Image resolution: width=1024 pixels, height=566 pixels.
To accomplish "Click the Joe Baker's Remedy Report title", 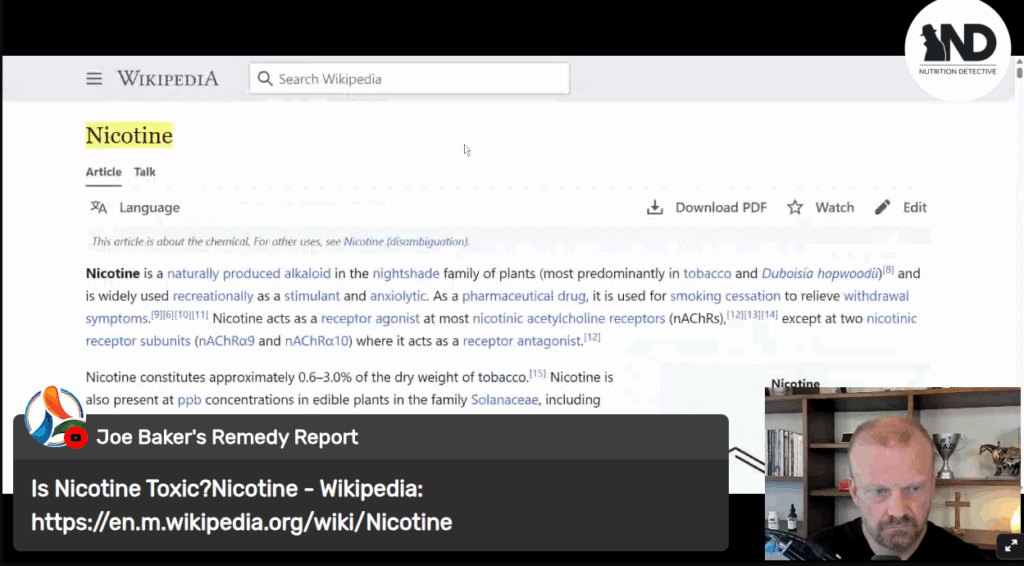I will (x=227, y=437).
